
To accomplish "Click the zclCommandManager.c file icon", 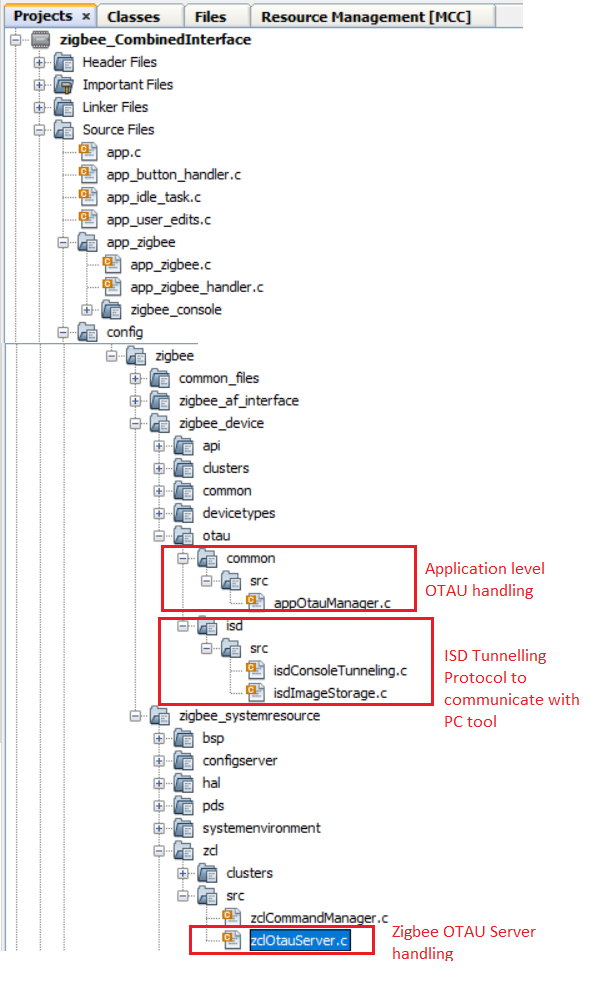I will click(231, 917).
